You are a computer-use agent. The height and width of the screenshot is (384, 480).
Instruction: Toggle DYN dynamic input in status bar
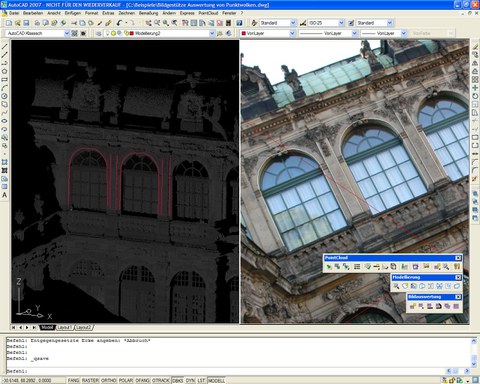190,380
